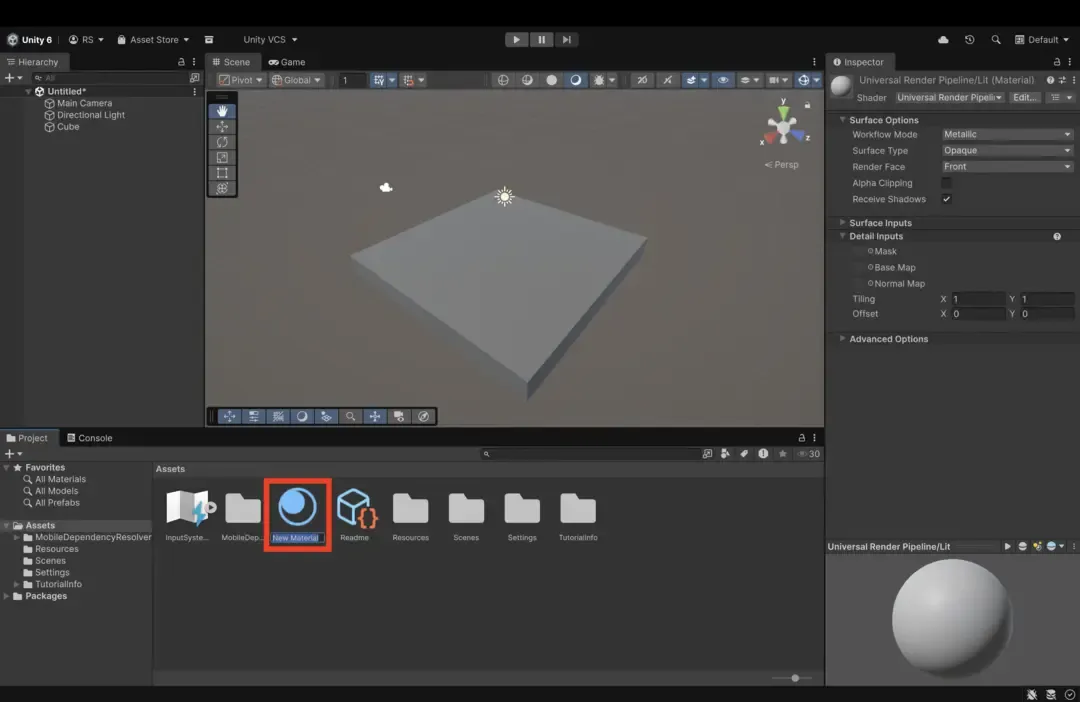Click the Pause button in toolbar
Viewport: 1080px width, 702px height.
click(541, 40)
